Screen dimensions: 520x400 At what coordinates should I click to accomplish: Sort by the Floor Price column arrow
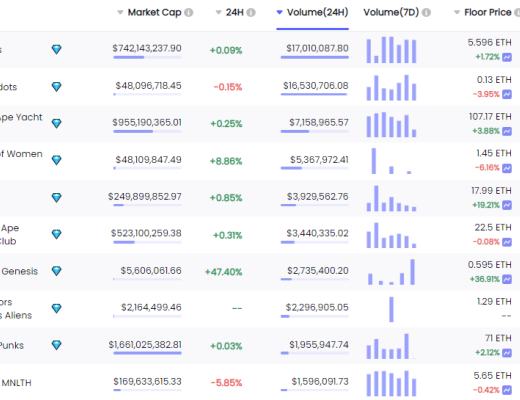[457, 13]
